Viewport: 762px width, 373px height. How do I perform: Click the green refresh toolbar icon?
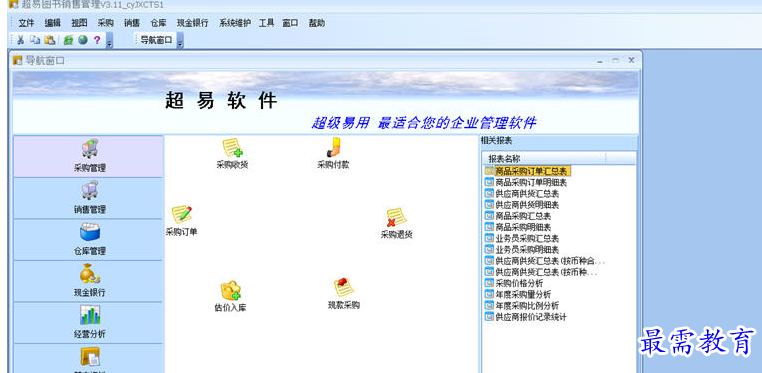[68, 40]
